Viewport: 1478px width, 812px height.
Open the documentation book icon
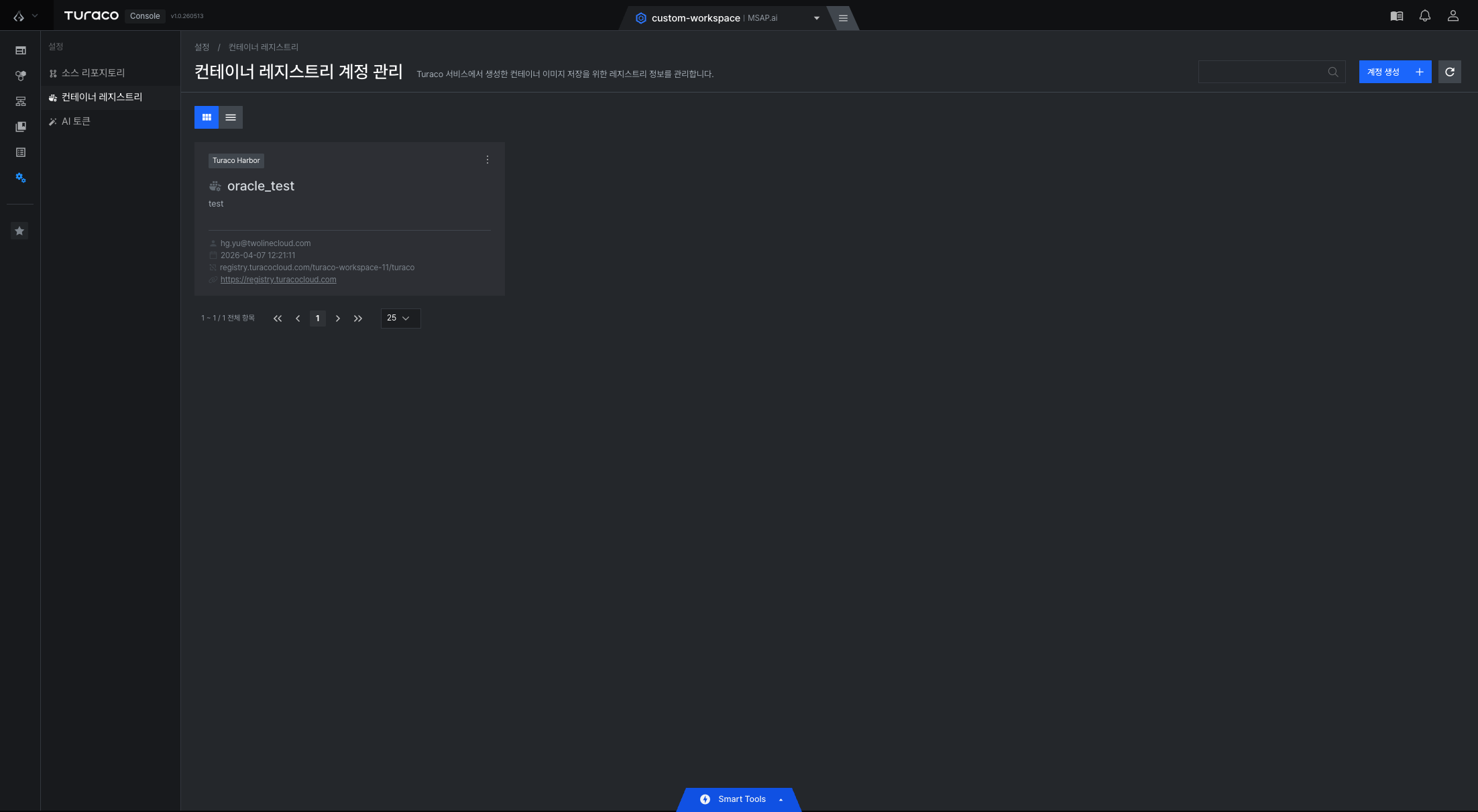[x=1397, y=16]
